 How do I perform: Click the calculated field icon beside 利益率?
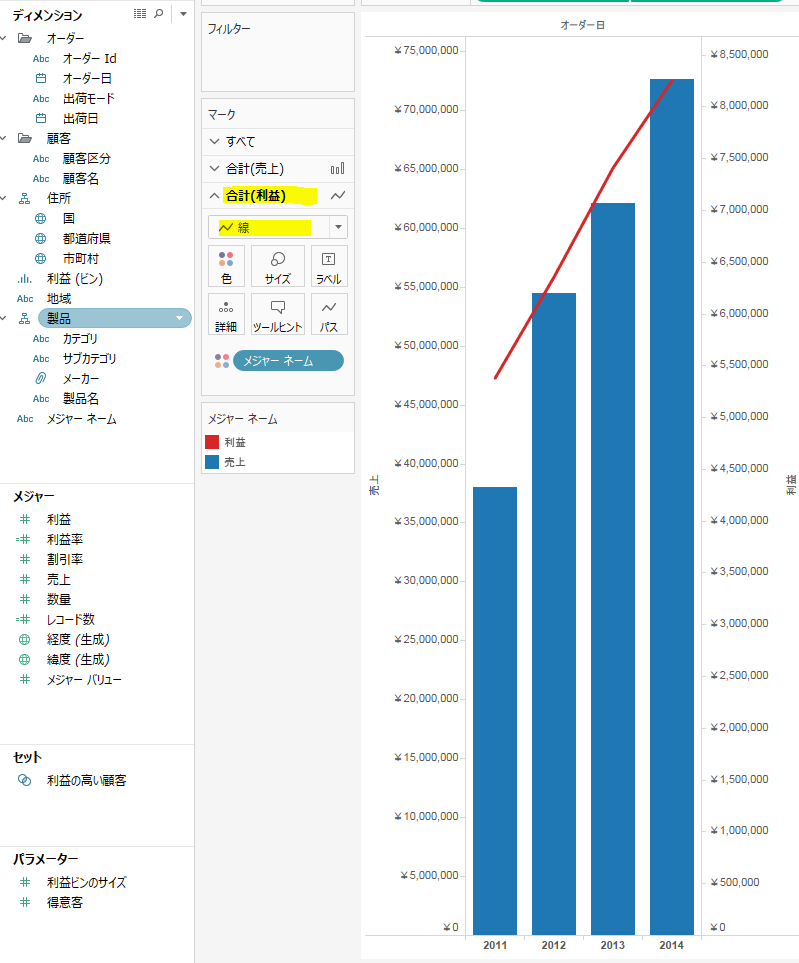pyautogui.click(x=23, y=539)
